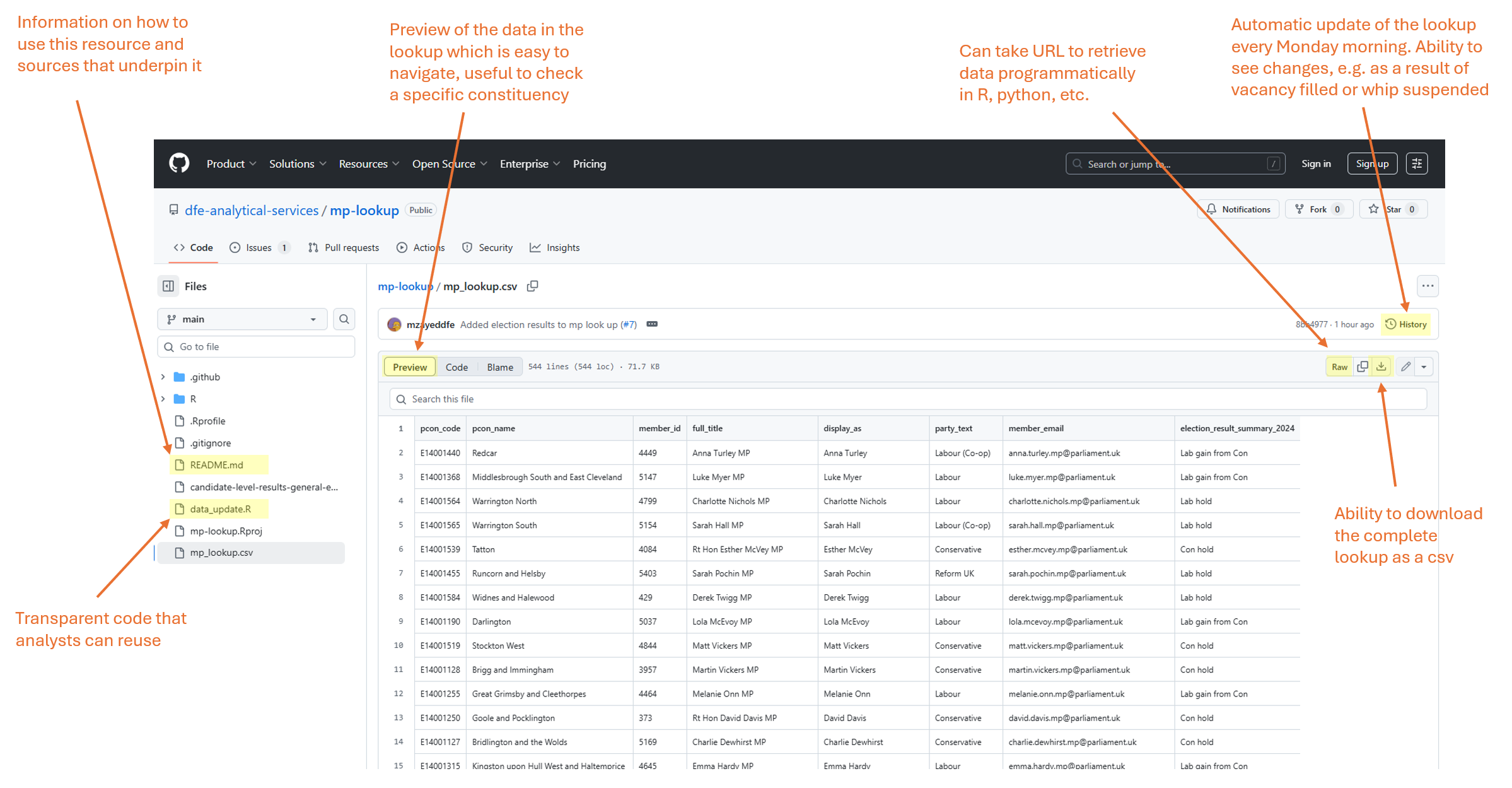Click the pcon_name column header

tap(549, 428)
